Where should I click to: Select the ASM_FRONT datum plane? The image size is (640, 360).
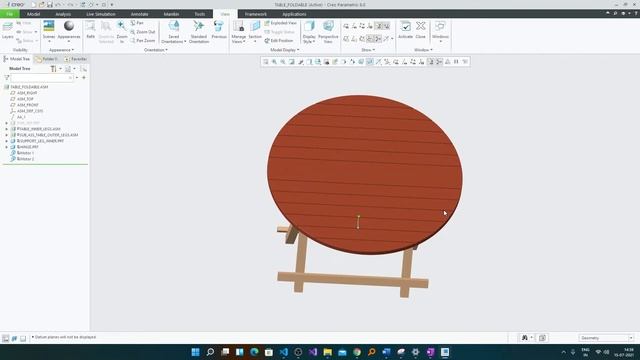[24, 105]
